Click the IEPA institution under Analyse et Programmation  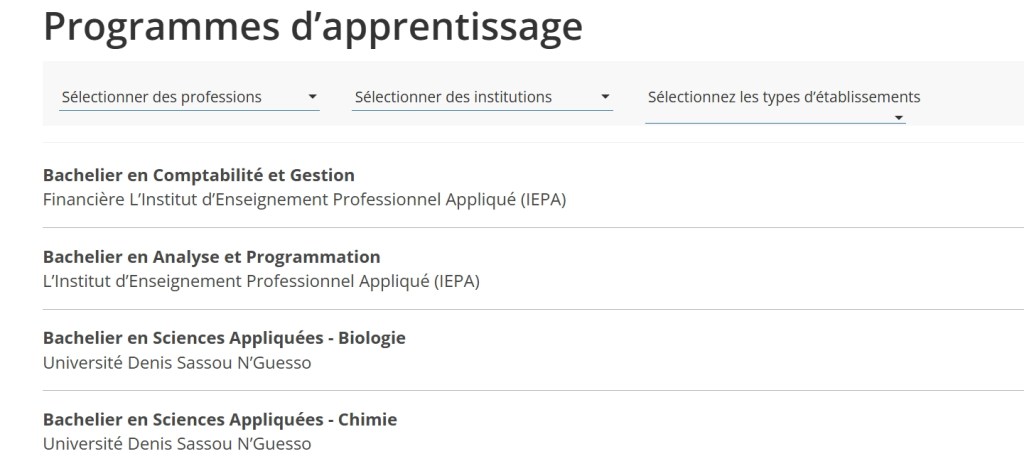[x=261, y=281]
